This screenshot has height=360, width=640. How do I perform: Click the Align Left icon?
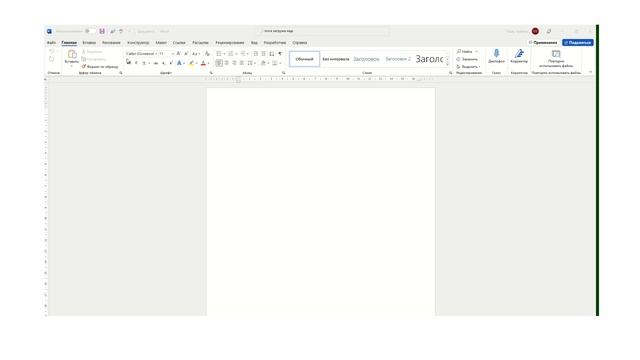point(219,63)
